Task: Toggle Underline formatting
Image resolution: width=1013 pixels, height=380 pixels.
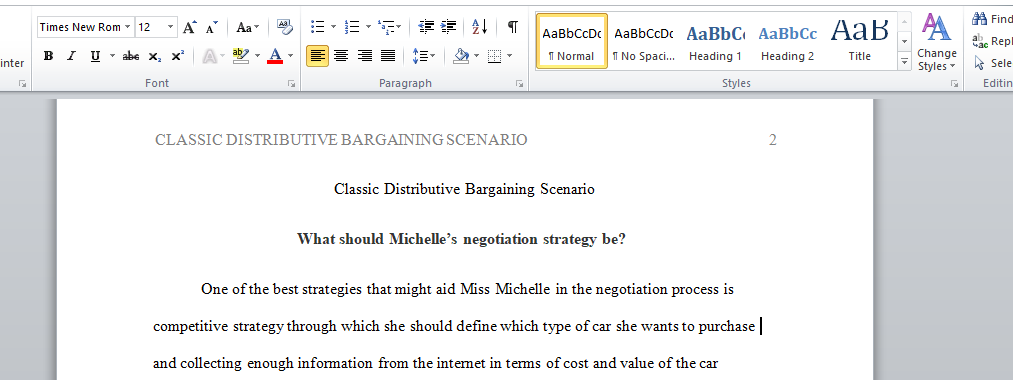Action: click(96, 56)
